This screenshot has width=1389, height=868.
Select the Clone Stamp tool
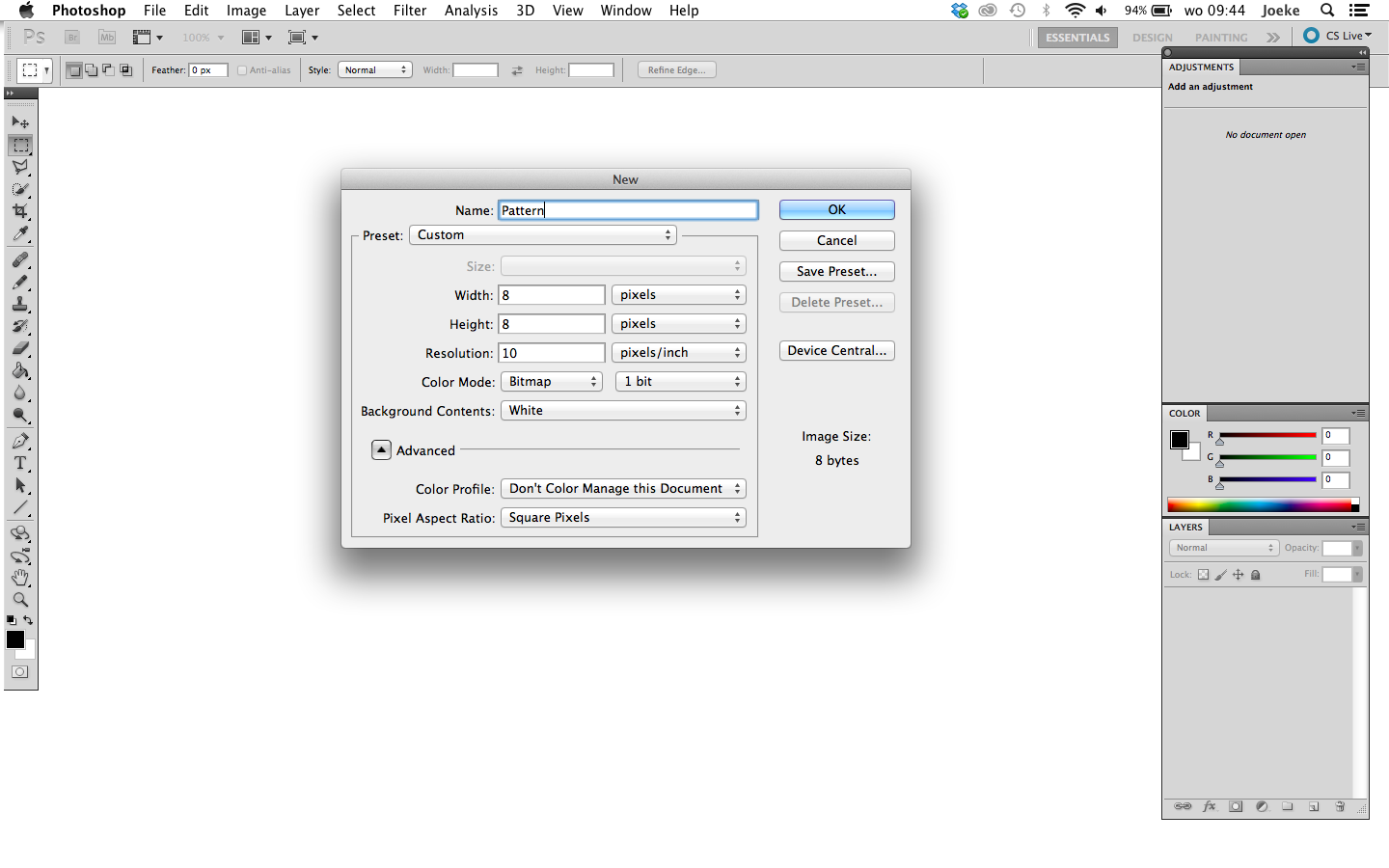[20, 304]
